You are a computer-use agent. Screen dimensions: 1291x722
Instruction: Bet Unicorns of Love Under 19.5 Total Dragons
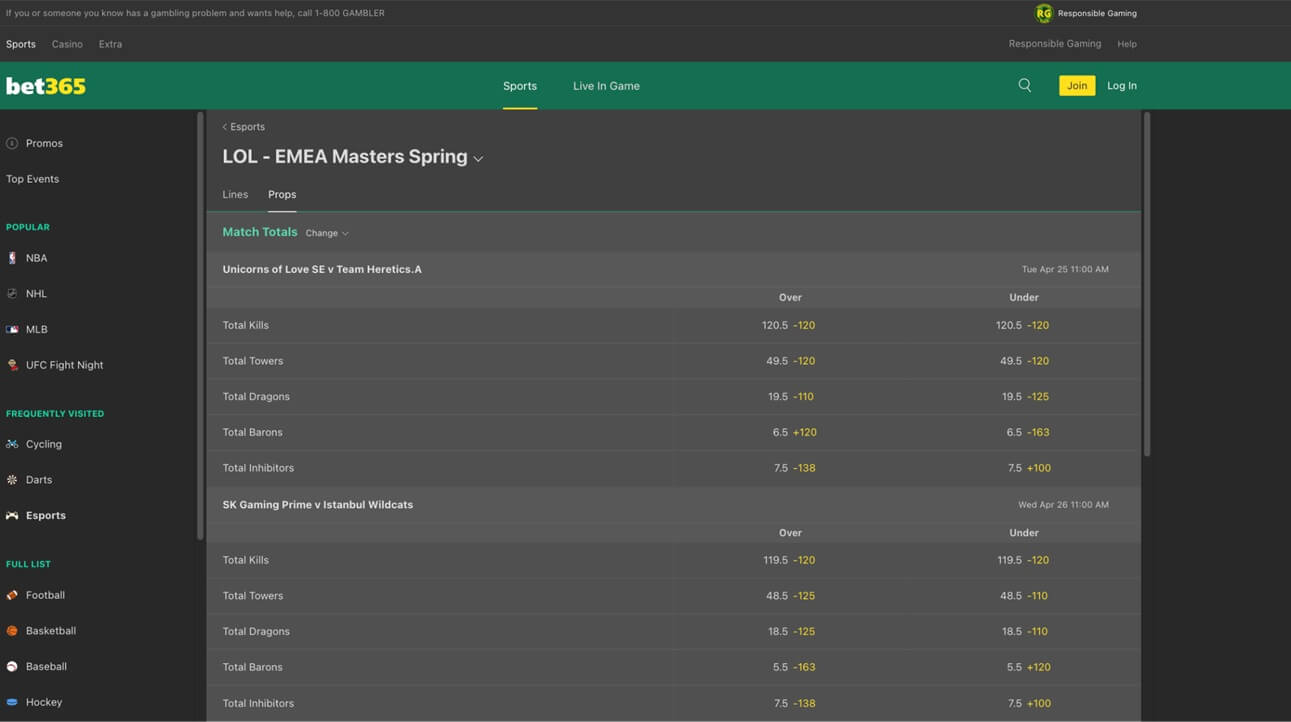coord(1025,397)
